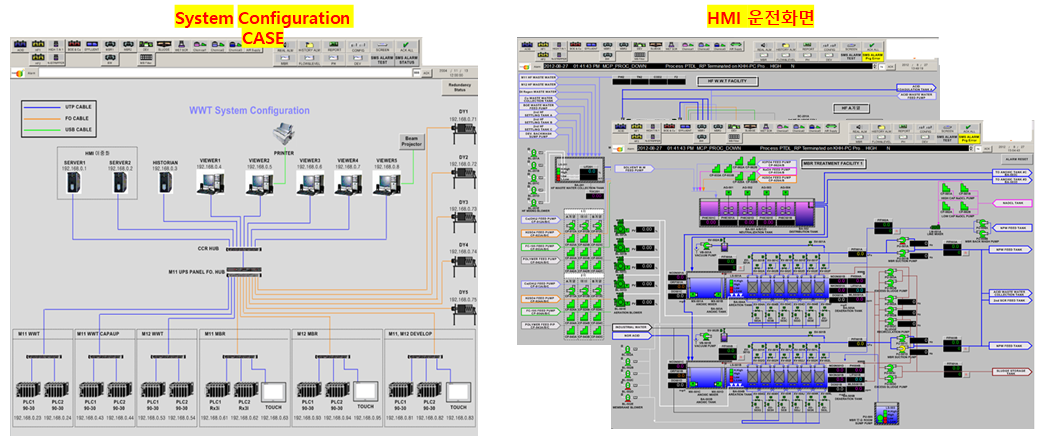1049x441 pixels.
Task: Click ACK ALL checkmark in System Configuration toolbar
Action: coord(405,45)
